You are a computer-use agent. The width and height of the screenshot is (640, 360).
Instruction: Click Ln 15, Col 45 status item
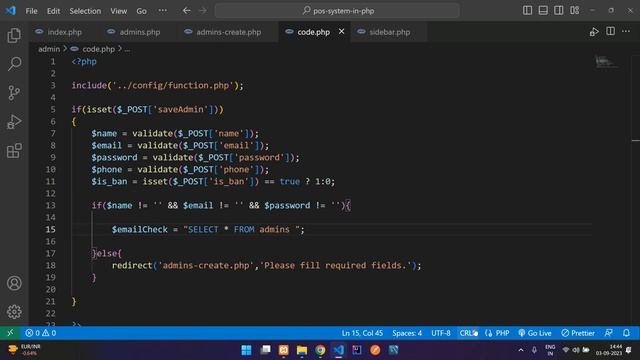click(362, 333)
